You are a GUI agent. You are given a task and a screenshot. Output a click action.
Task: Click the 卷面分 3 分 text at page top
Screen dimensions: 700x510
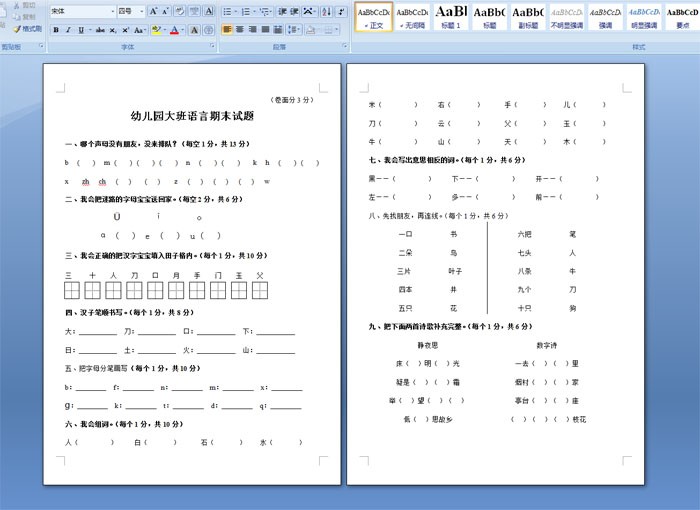pos(292,100)
